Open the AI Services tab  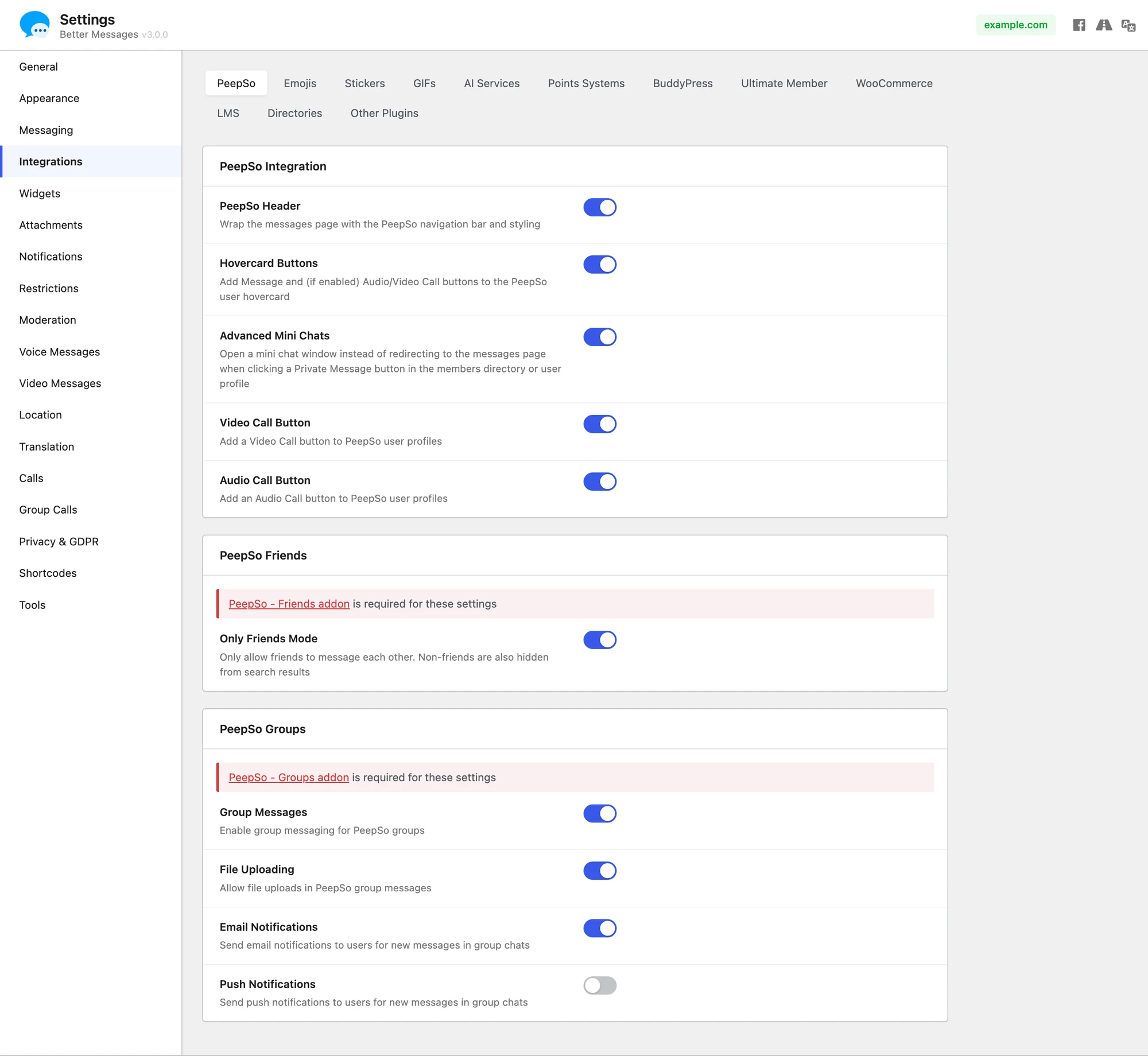pyautogui.click(x=491, y=83)
